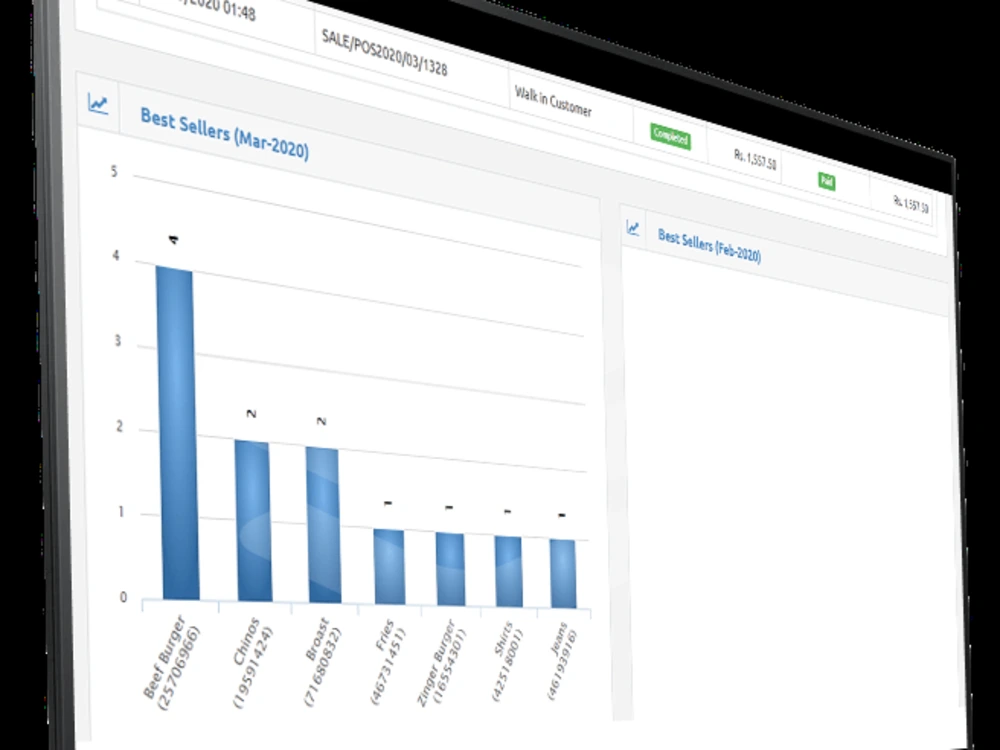Click the y-axis label 5

coord(114,171)
